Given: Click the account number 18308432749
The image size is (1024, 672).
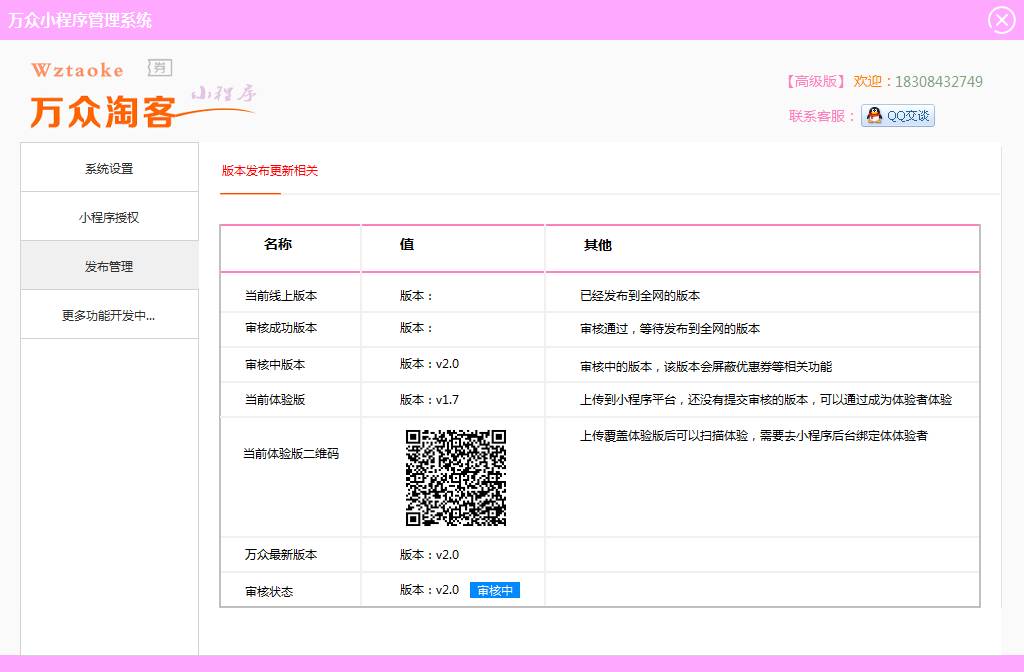Looking at the screenshot, I should coord(938,81).
